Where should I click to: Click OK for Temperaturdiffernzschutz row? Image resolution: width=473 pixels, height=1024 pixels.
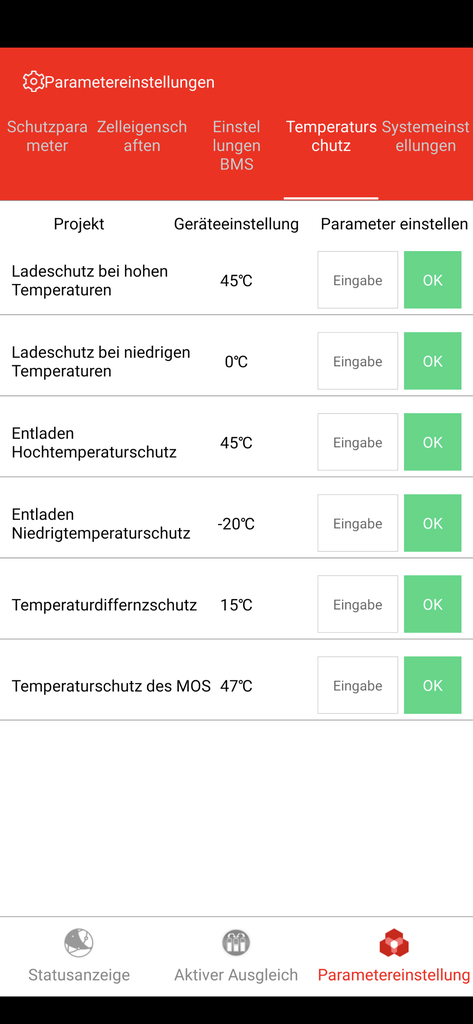tap(432, 604)
